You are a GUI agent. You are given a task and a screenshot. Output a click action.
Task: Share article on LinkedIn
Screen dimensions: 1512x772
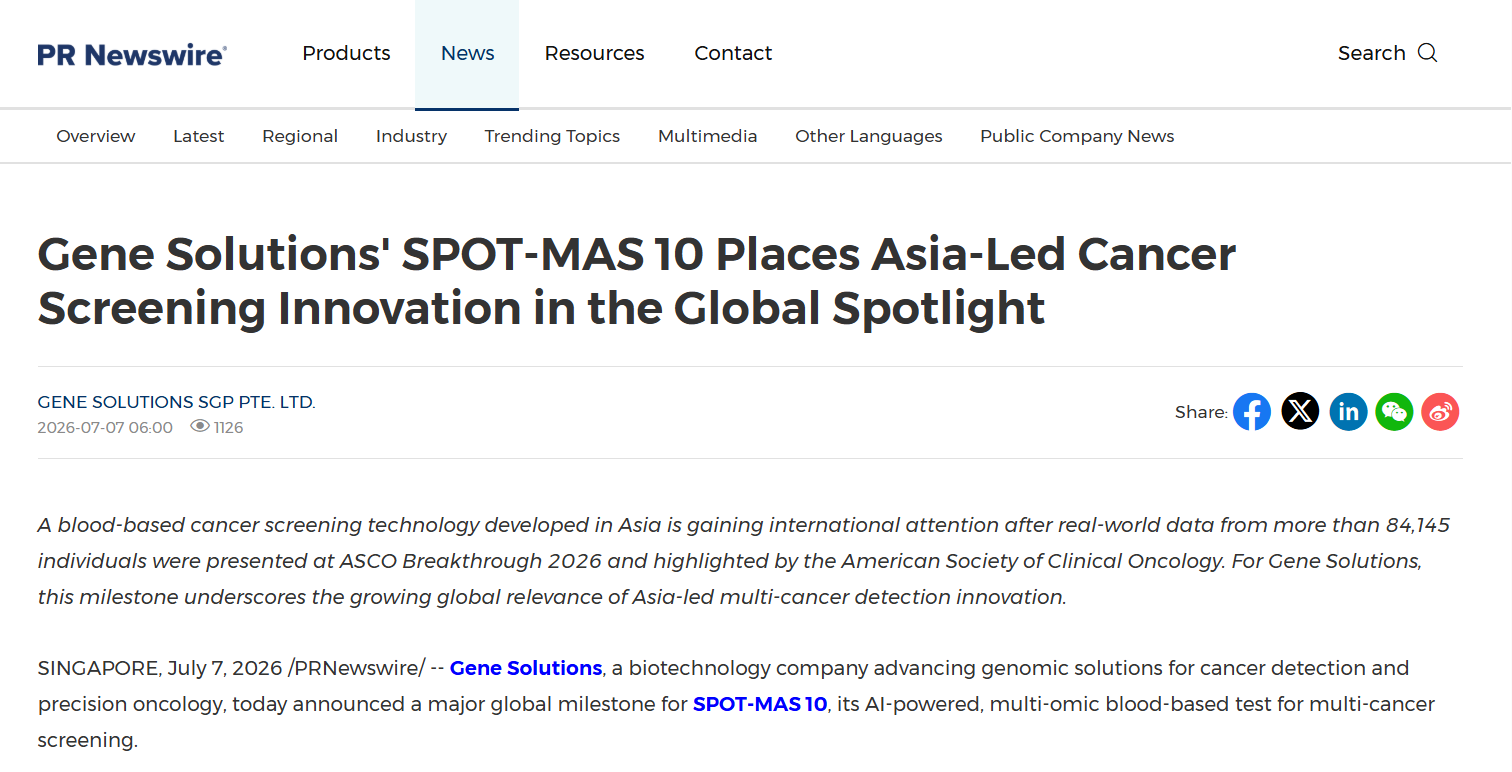[x=1348, y=412]
